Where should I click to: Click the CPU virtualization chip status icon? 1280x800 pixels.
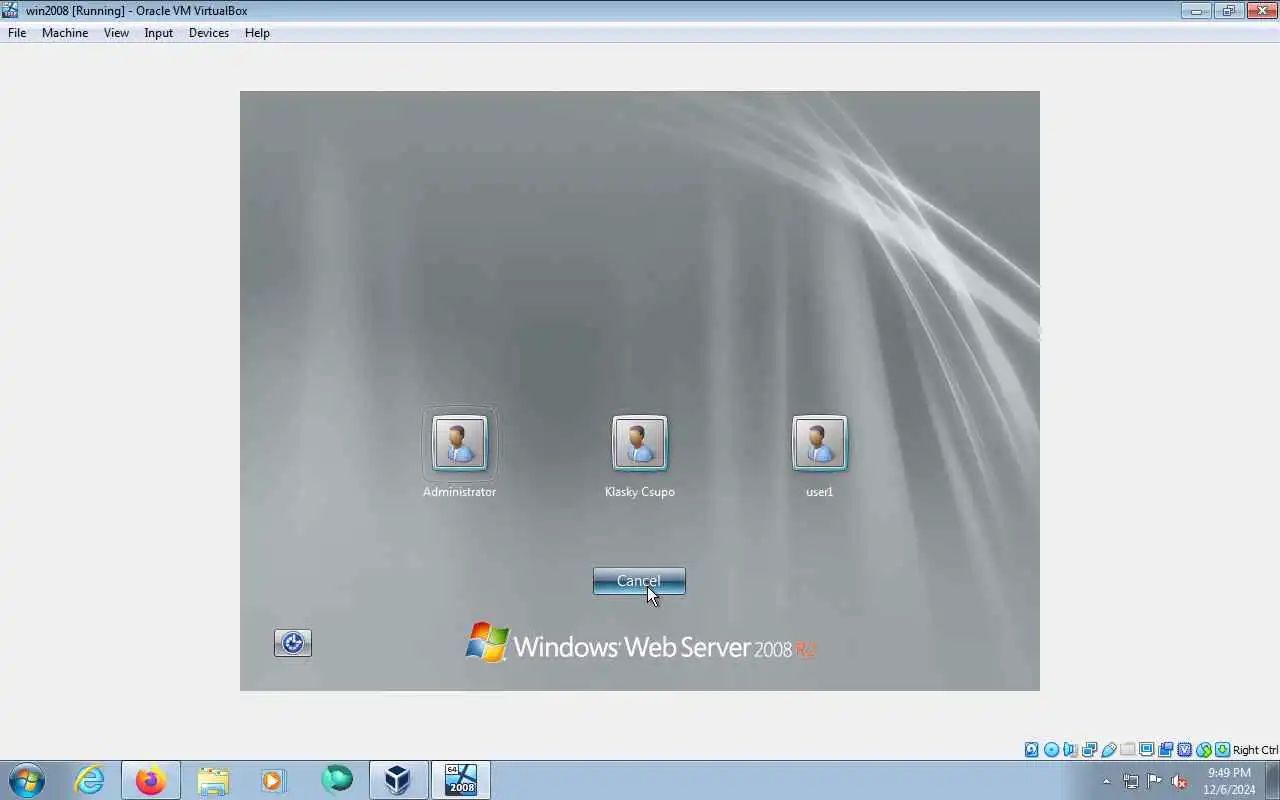point(1185,750)
